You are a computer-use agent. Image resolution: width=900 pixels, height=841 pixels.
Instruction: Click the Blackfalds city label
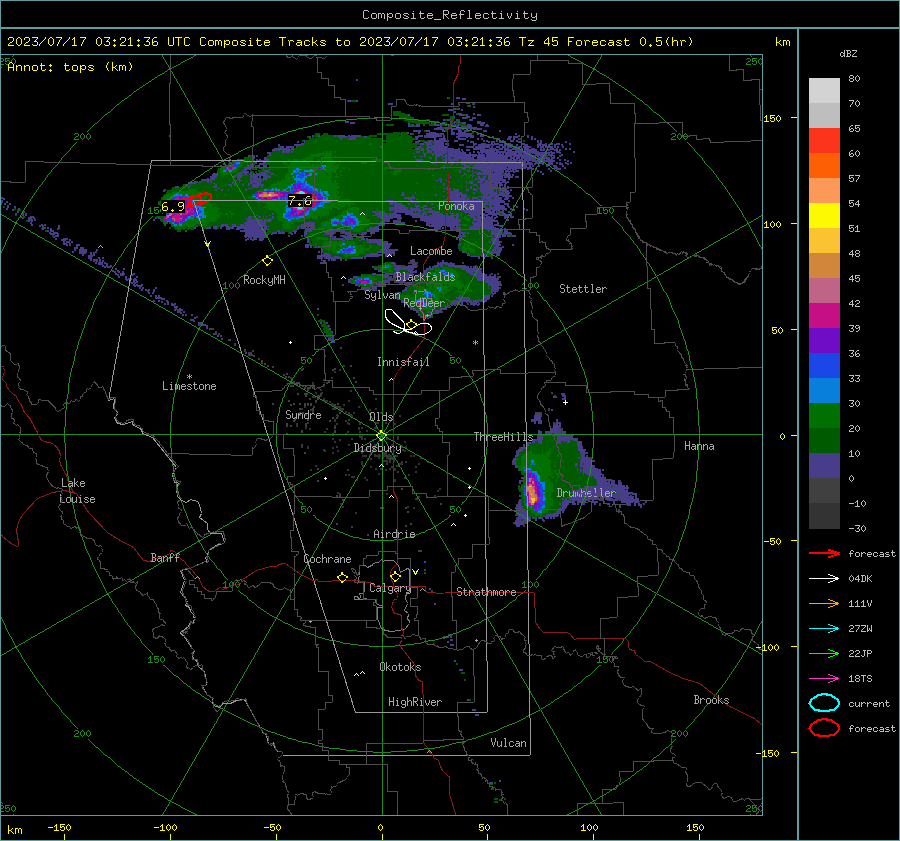425,277
